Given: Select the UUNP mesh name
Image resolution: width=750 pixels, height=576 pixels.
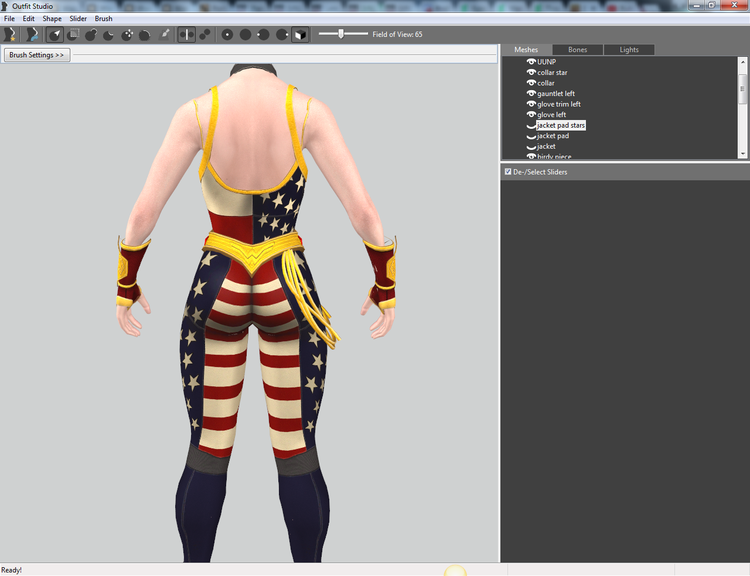Looking at the screenshot, I should pos(546,62).
